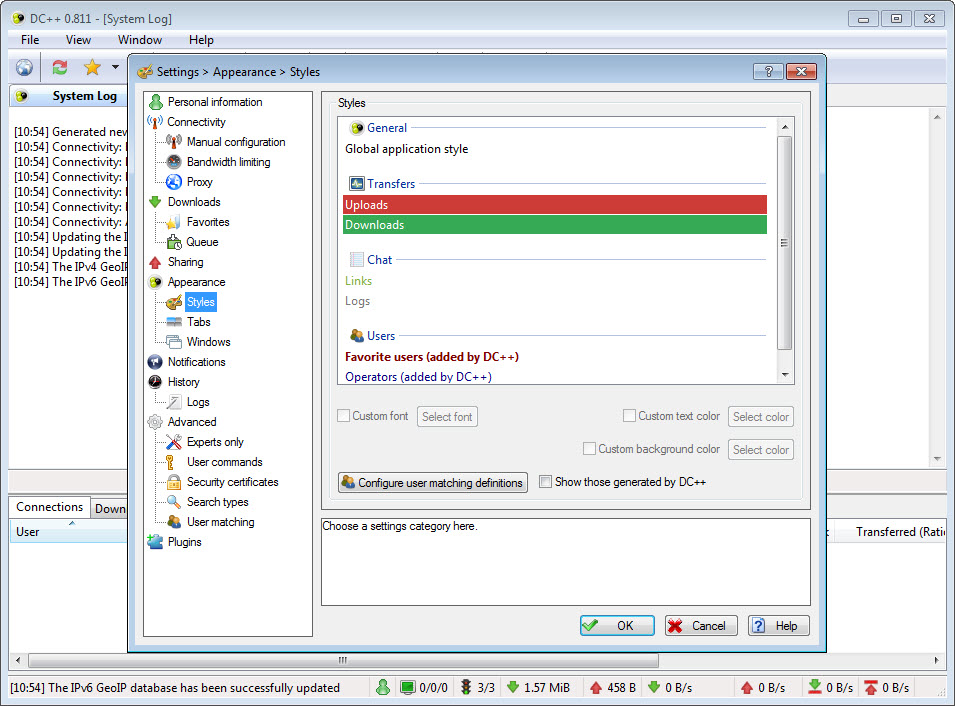This screenshot has height=706, width=955.
Task: Click the Styles palette icon in tree
Action: [174, 302]
